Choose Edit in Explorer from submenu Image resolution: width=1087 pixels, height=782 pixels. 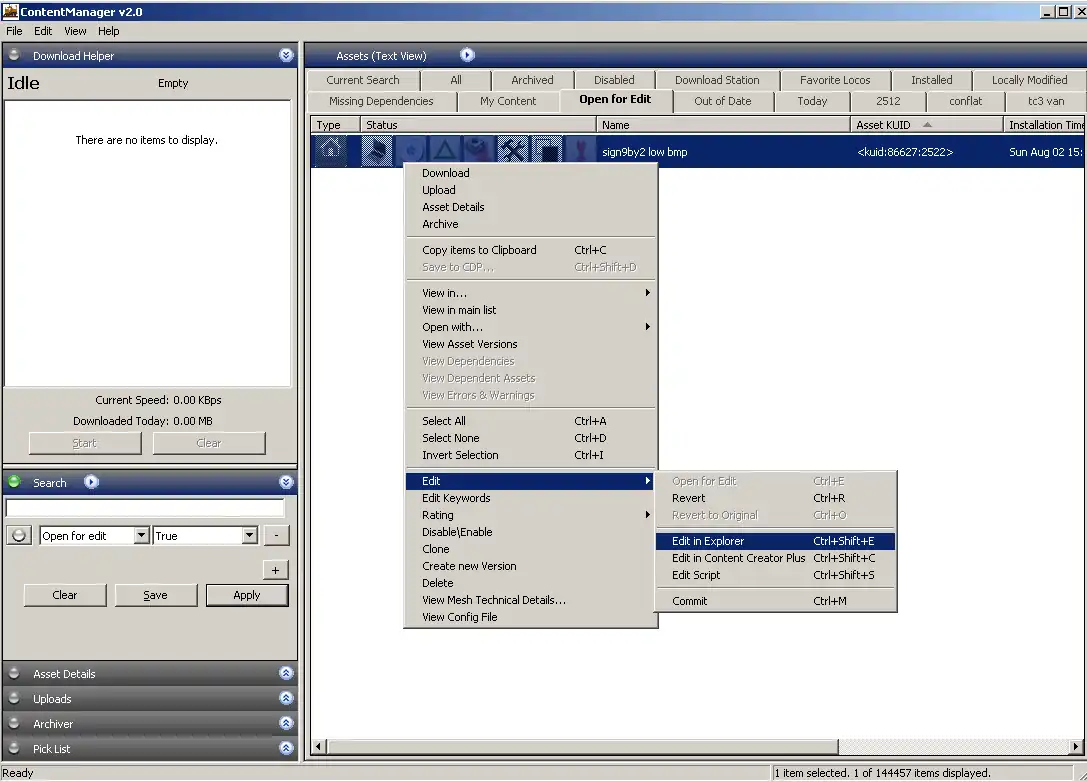pyautogui.click(x=708, y=541)
